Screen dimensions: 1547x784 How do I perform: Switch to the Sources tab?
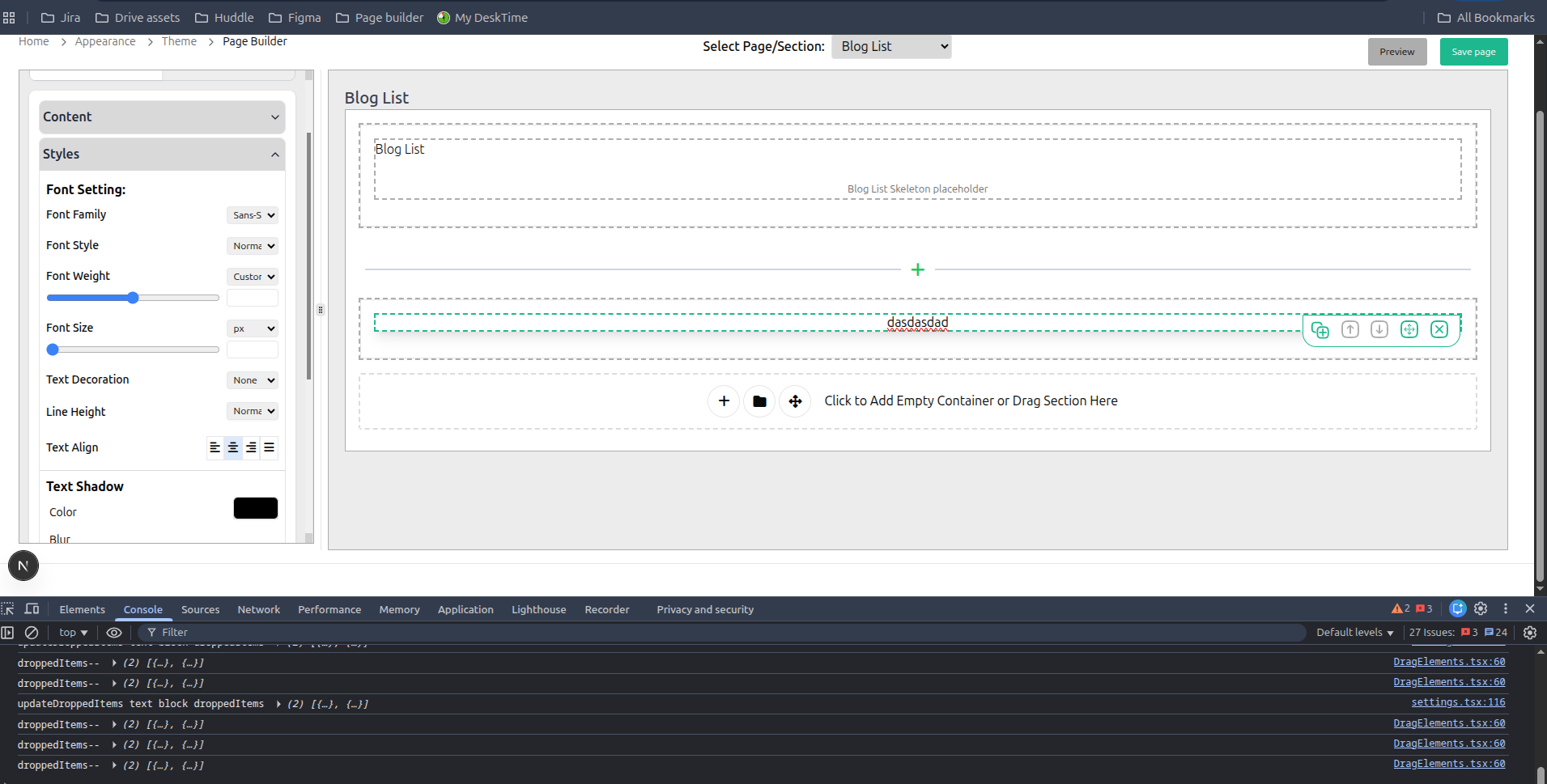coord(200,610)
